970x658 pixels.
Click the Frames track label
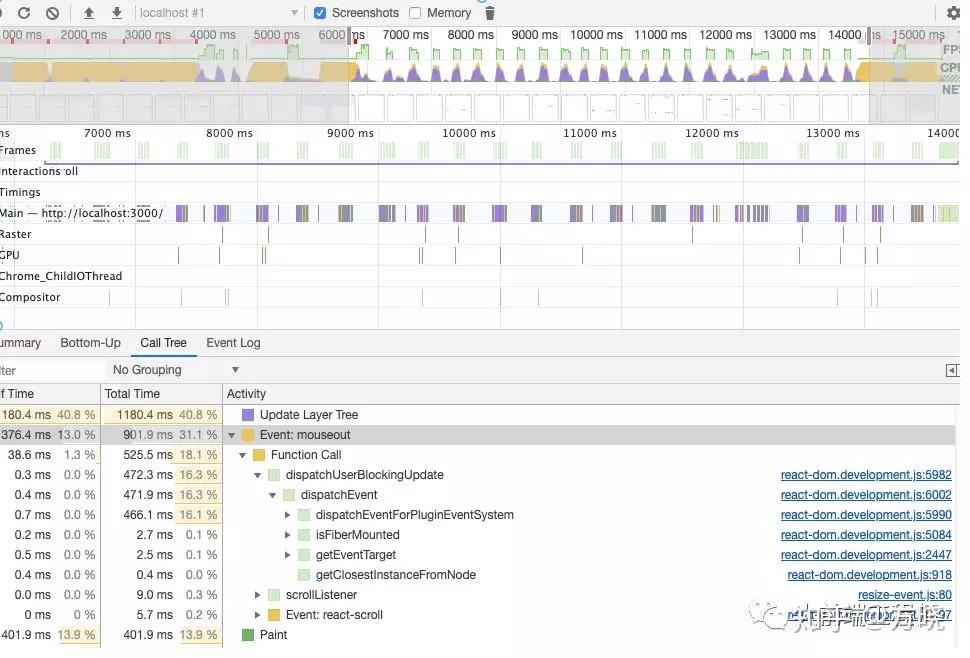18,150
